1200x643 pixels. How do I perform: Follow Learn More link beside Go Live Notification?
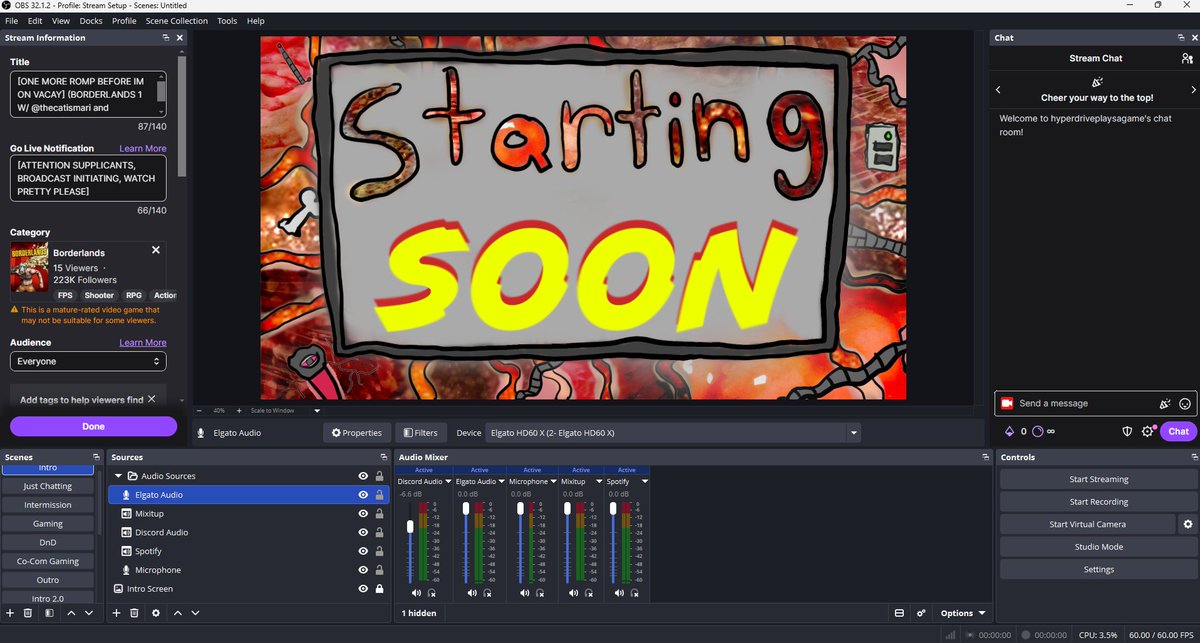click(143, 148)
